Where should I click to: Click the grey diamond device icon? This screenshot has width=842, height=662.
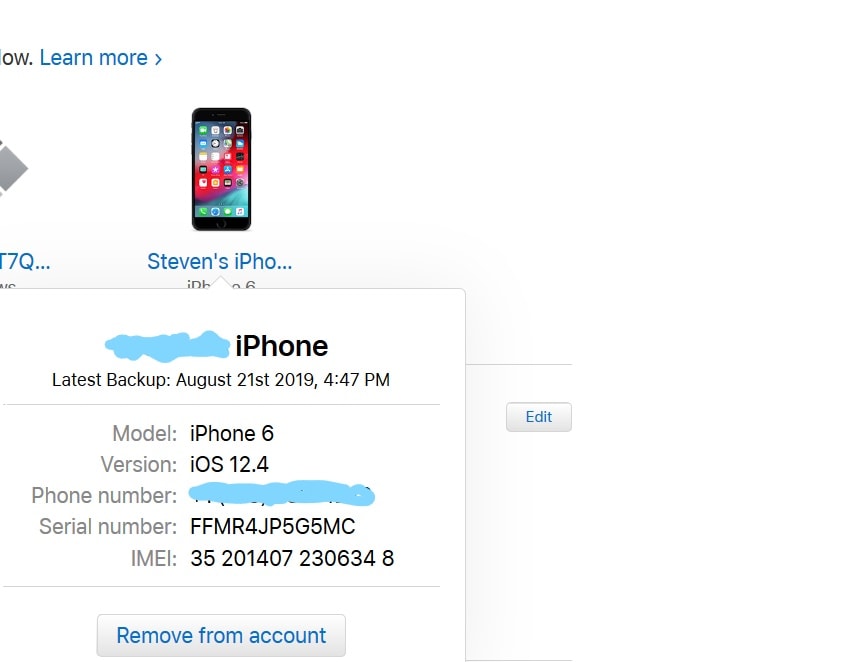coord(12,168)
